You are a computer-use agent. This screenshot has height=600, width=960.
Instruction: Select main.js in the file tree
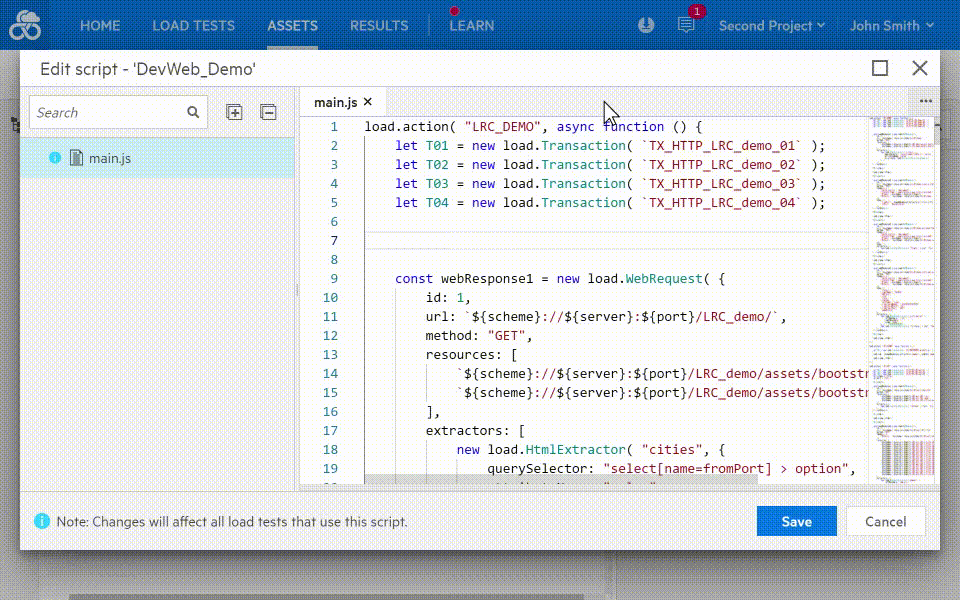110,157
